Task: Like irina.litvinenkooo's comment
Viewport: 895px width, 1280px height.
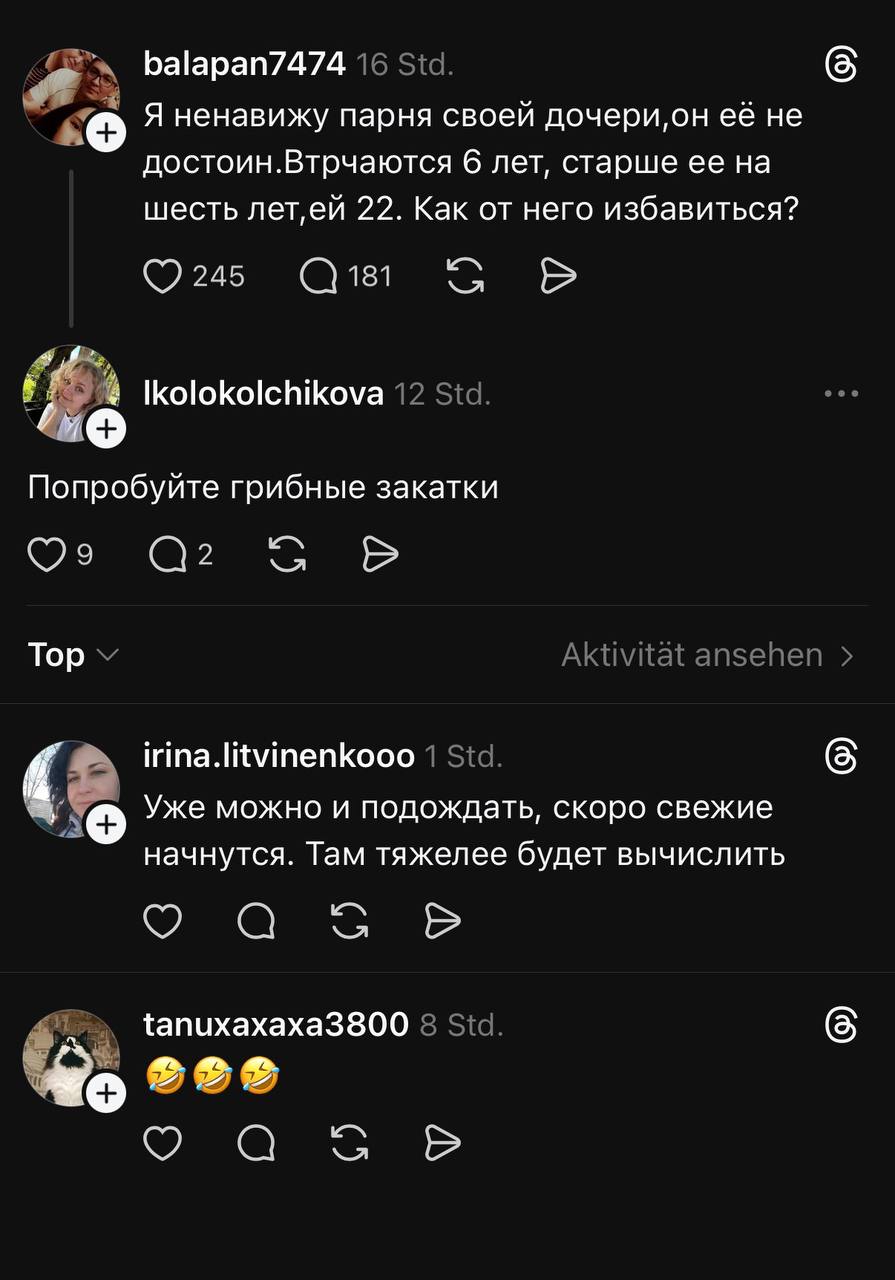Action: (163, 921)
